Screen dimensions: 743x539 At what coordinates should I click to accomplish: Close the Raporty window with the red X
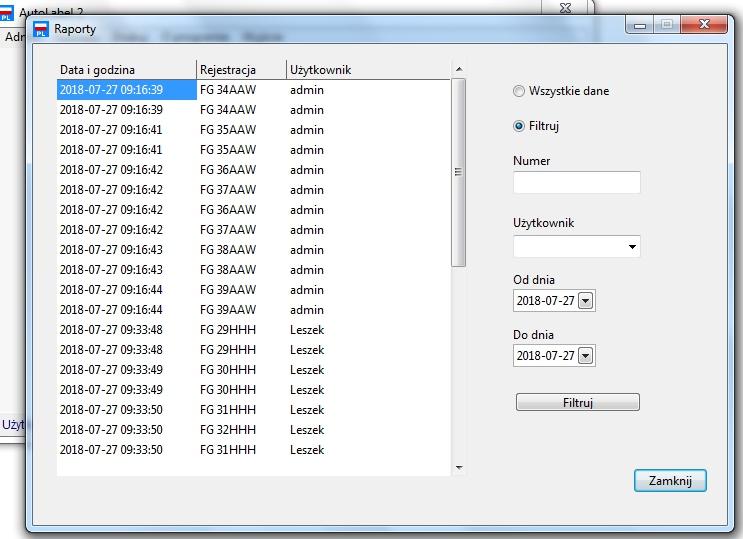704,25
